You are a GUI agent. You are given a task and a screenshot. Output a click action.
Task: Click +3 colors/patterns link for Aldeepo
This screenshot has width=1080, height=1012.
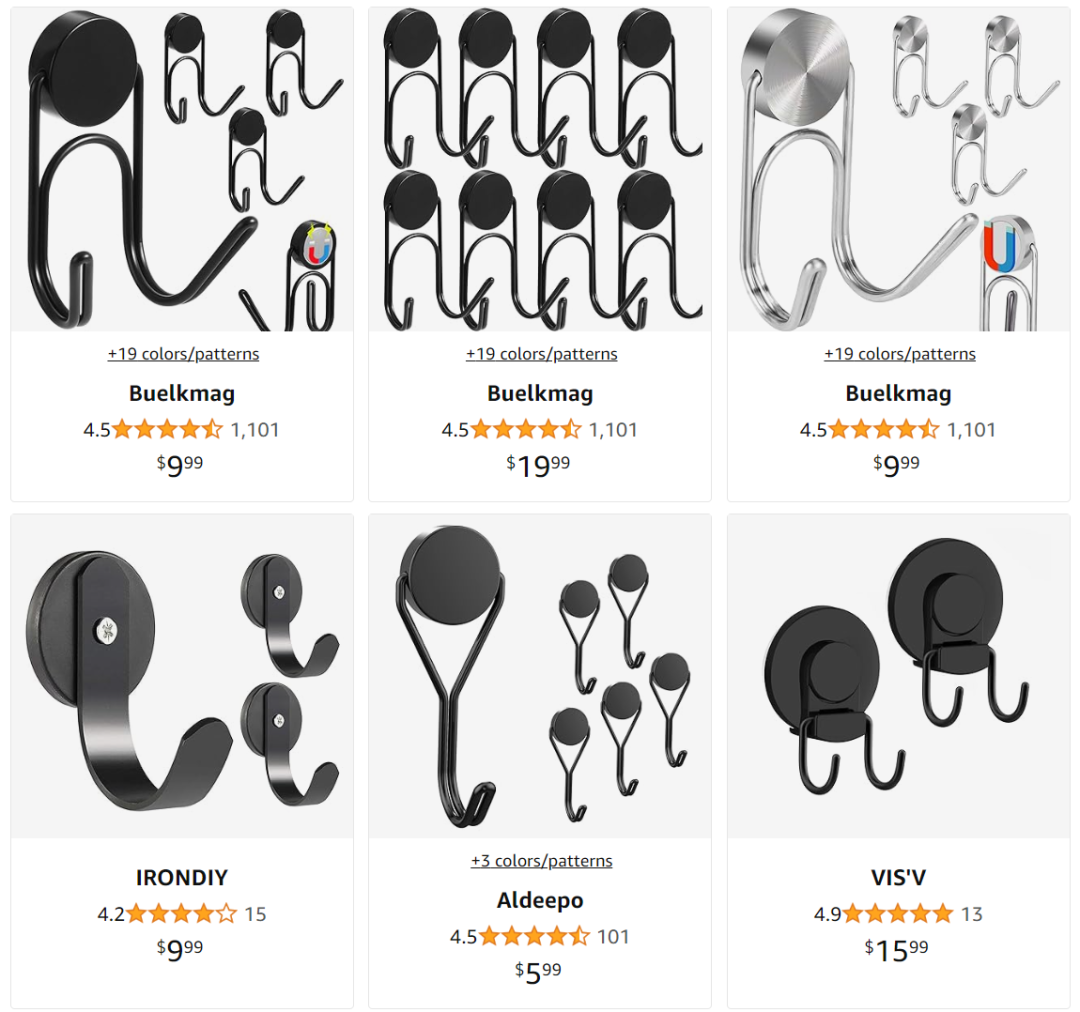(x=541, y=861)
